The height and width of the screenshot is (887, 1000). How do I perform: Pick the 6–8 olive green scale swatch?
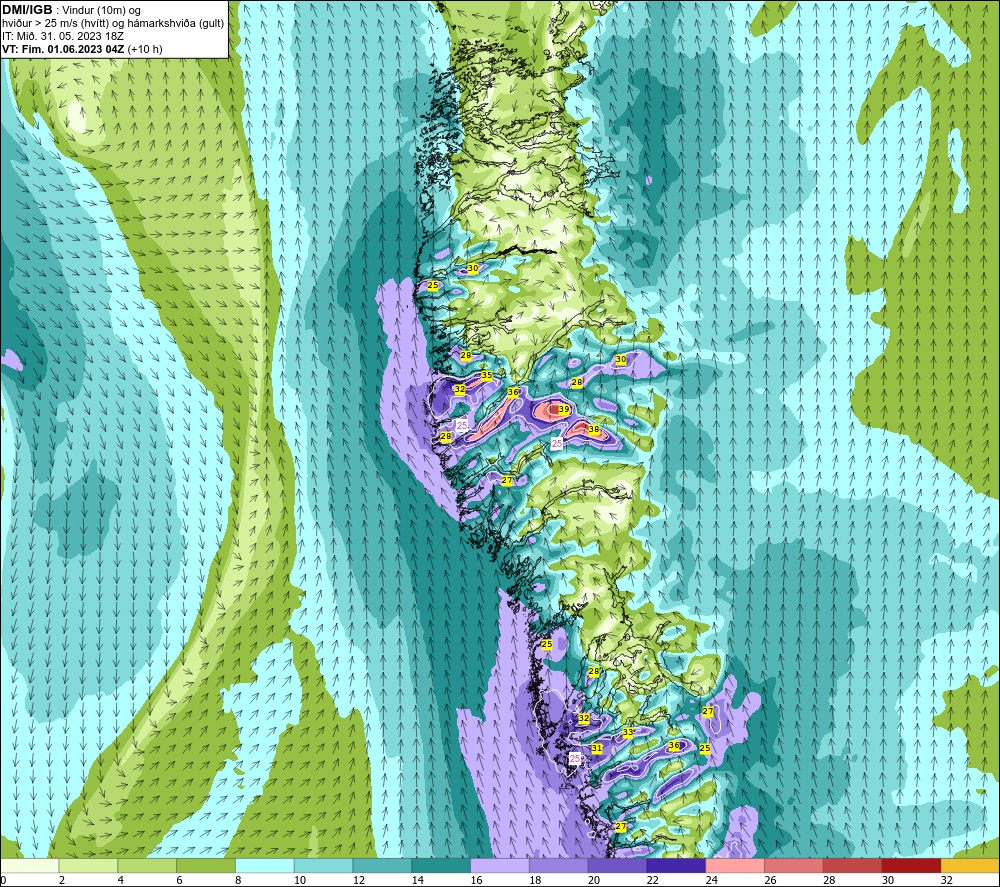coord(206,865)
